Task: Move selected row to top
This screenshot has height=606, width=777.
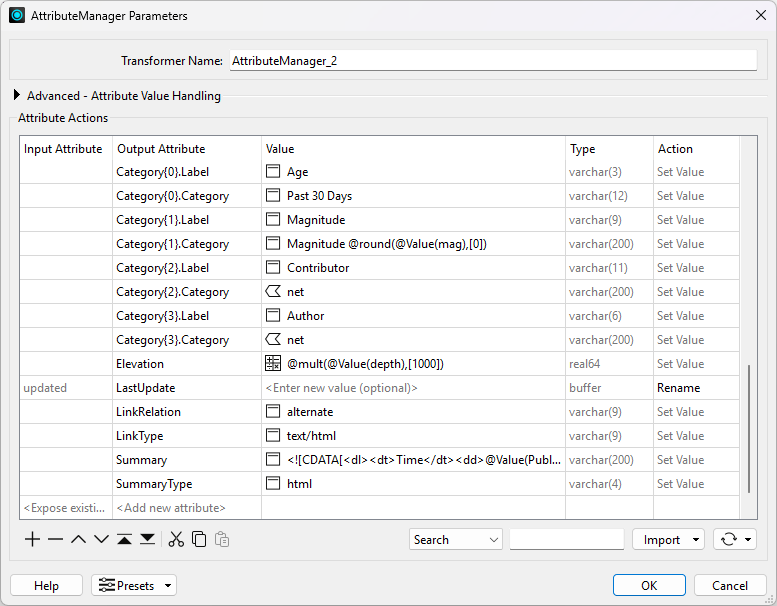Action: click(x=124, y=539)
